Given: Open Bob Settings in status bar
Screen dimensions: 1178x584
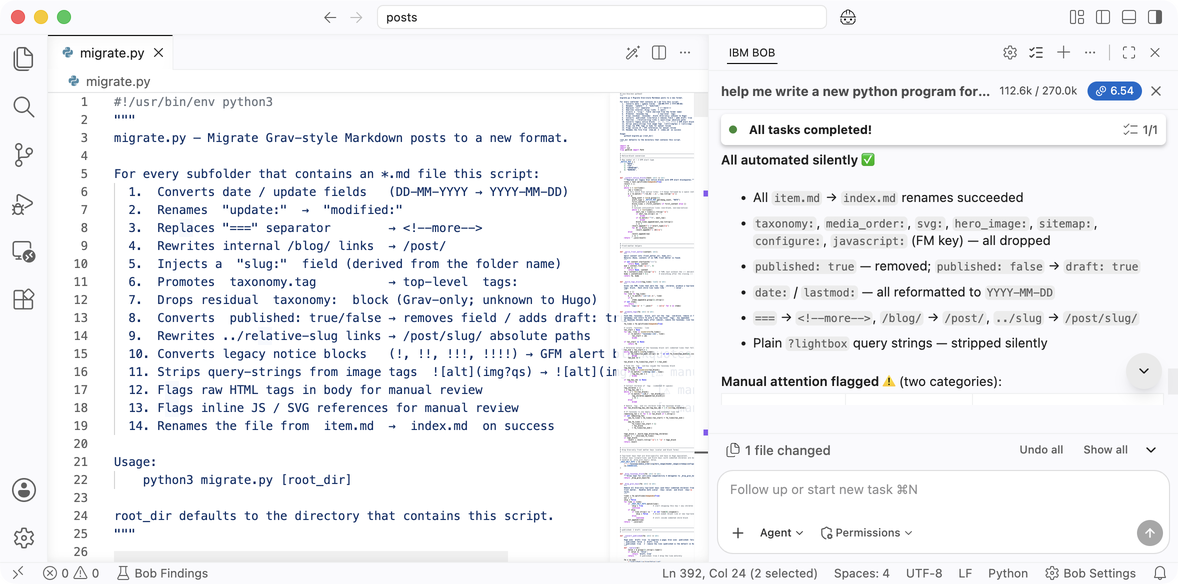Looking at the screenshot, I should click(1090, 573).
